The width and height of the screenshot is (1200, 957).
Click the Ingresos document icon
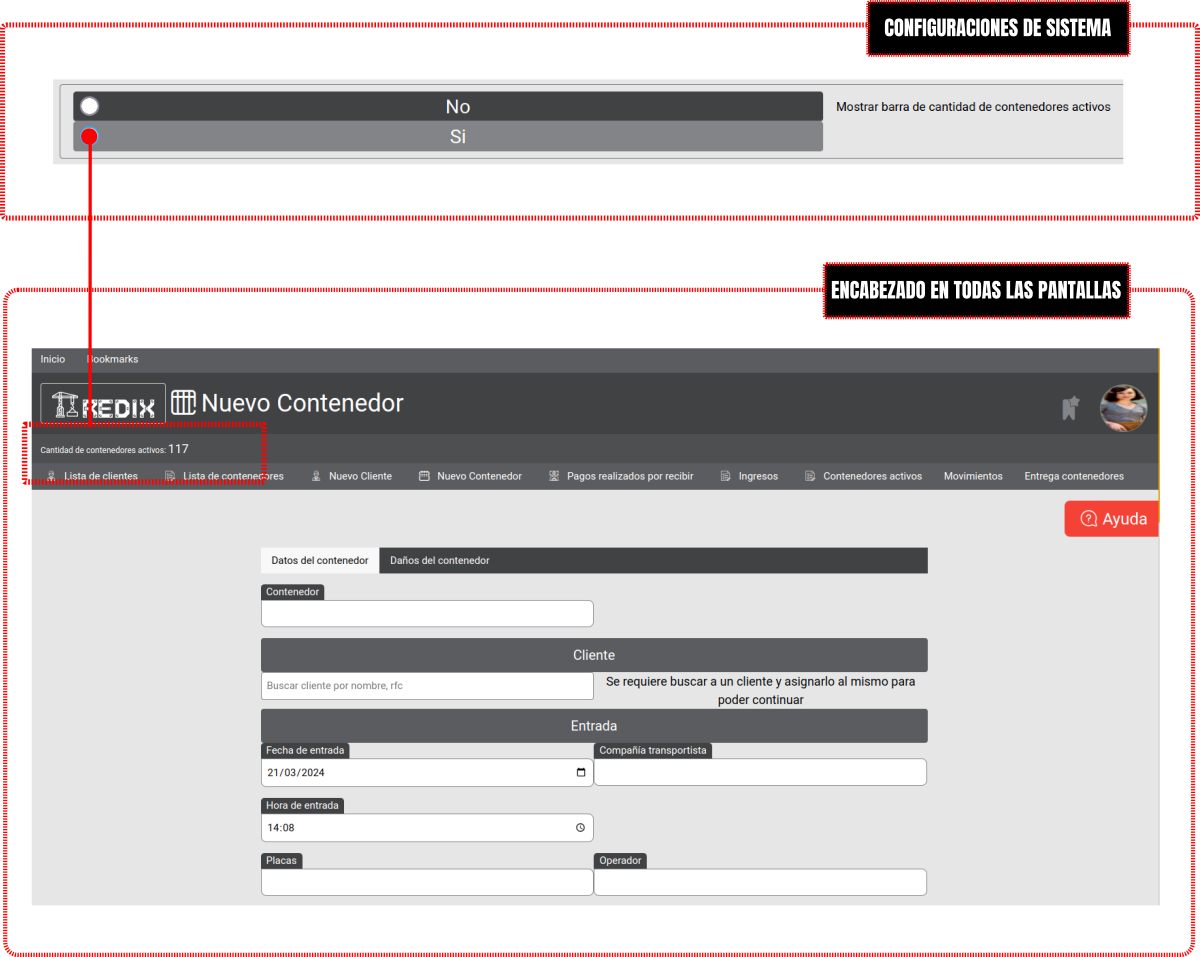tap(725, 477)
